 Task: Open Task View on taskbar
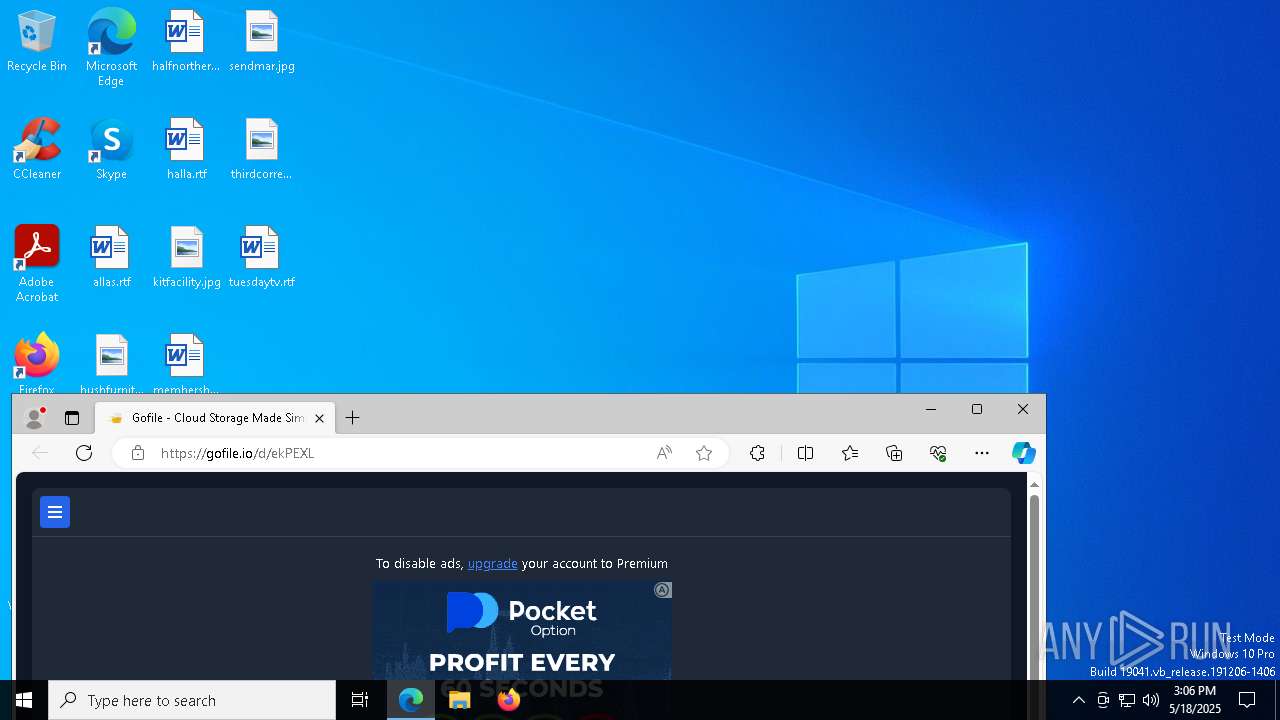pos(360,700)
